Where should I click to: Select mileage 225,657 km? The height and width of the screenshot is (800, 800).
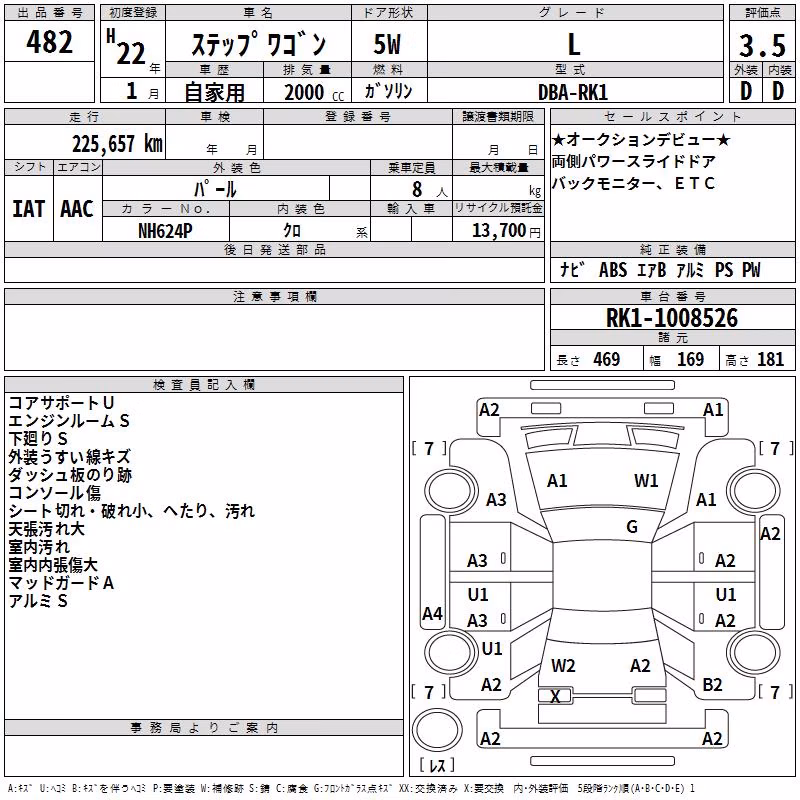[x=117, y=144]
